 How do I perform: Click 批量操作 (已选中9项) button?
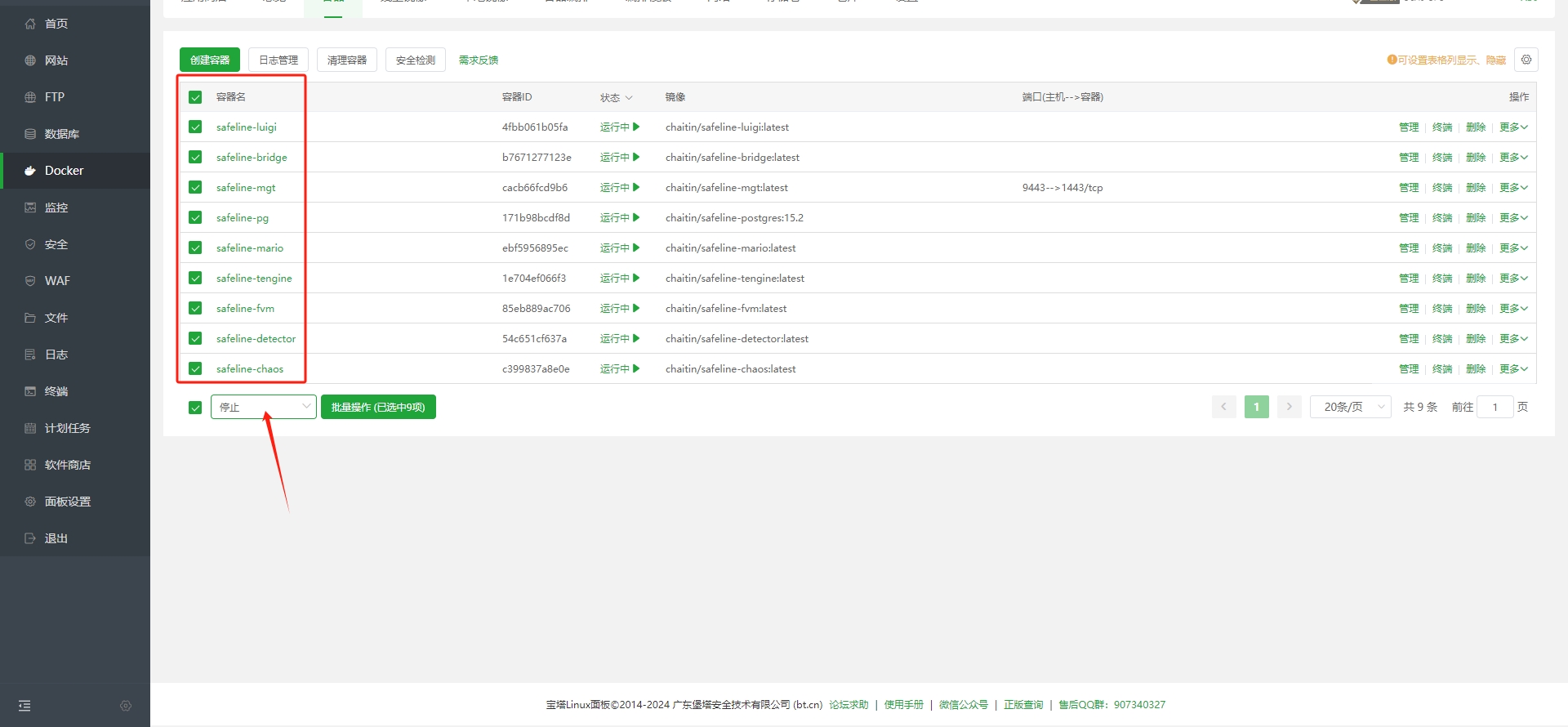[x=378, y=407]
